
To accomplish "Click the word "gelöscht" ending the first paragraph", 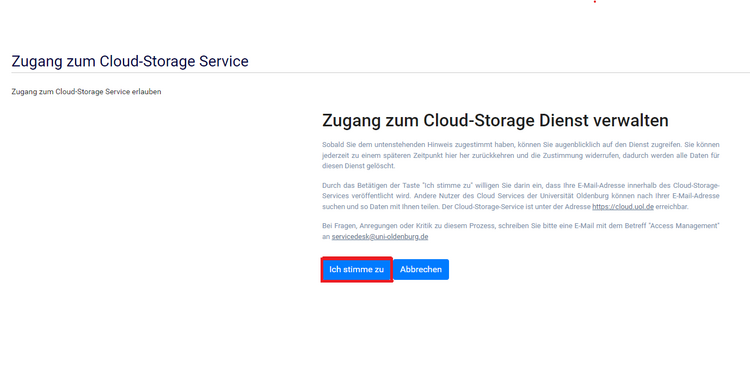I will tap(381, 166).
